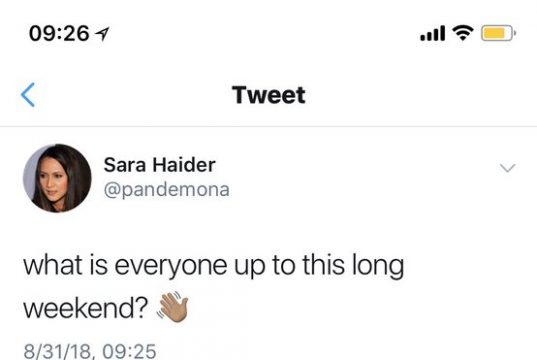Tap the word "weekend?" in the tweet
This screenshot has height=360, width=537.
[86, 308]
